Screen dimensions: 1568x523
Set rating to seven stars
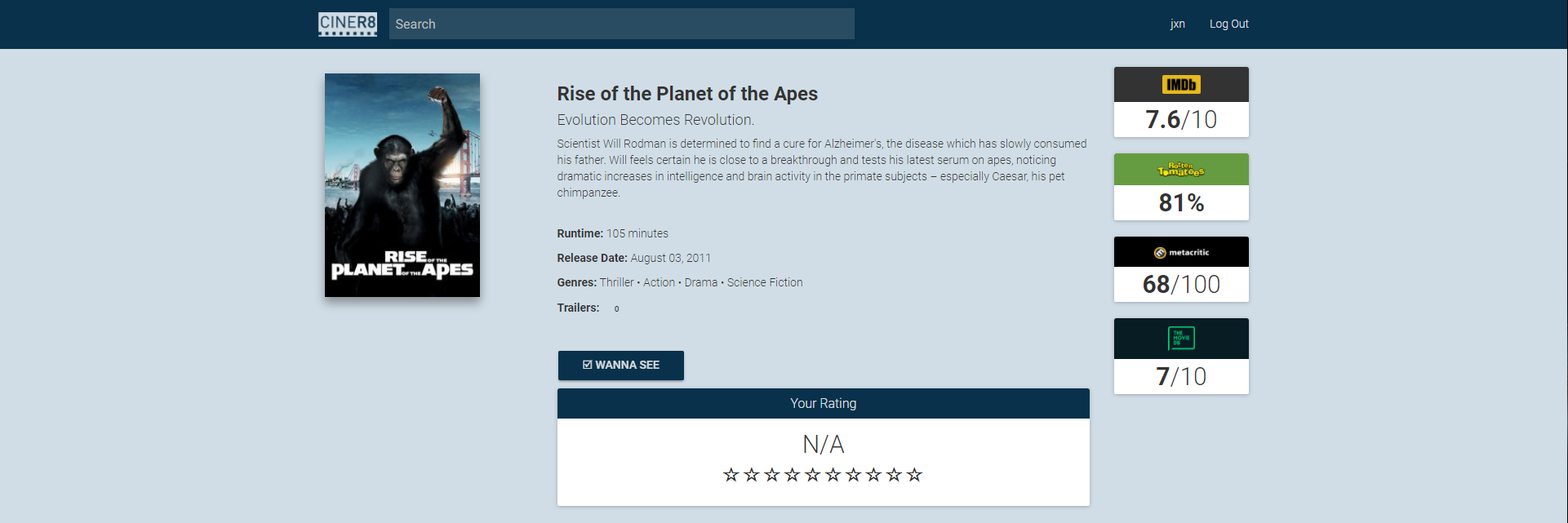point(853,475)
